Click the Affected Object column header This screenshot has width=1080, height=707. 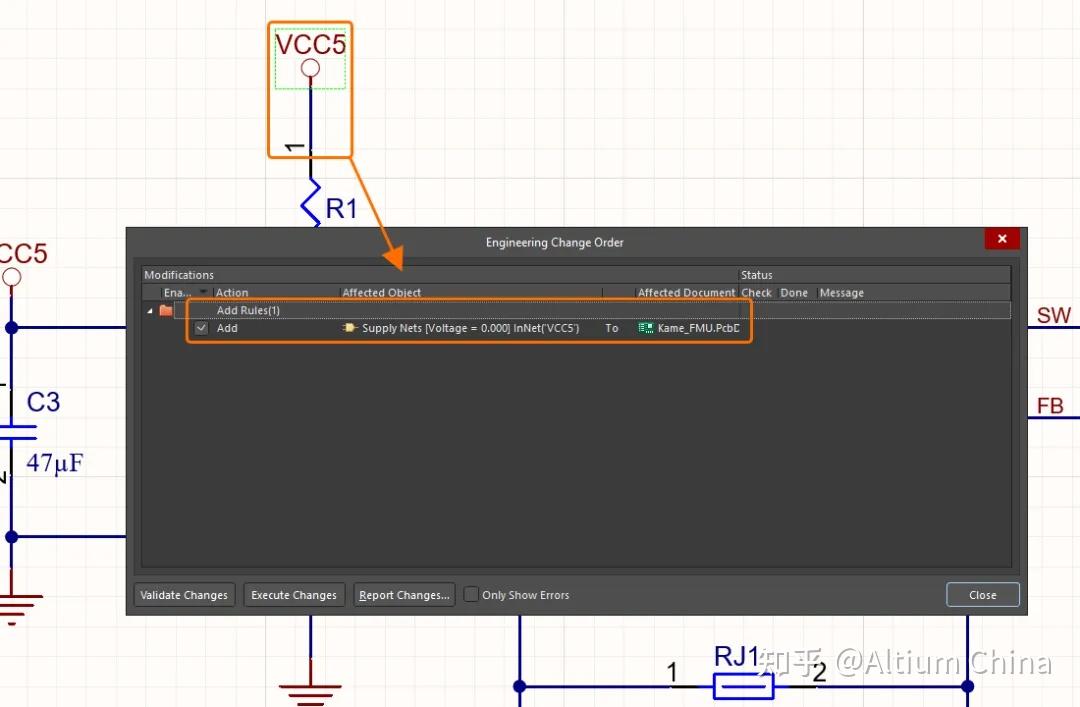382,292
